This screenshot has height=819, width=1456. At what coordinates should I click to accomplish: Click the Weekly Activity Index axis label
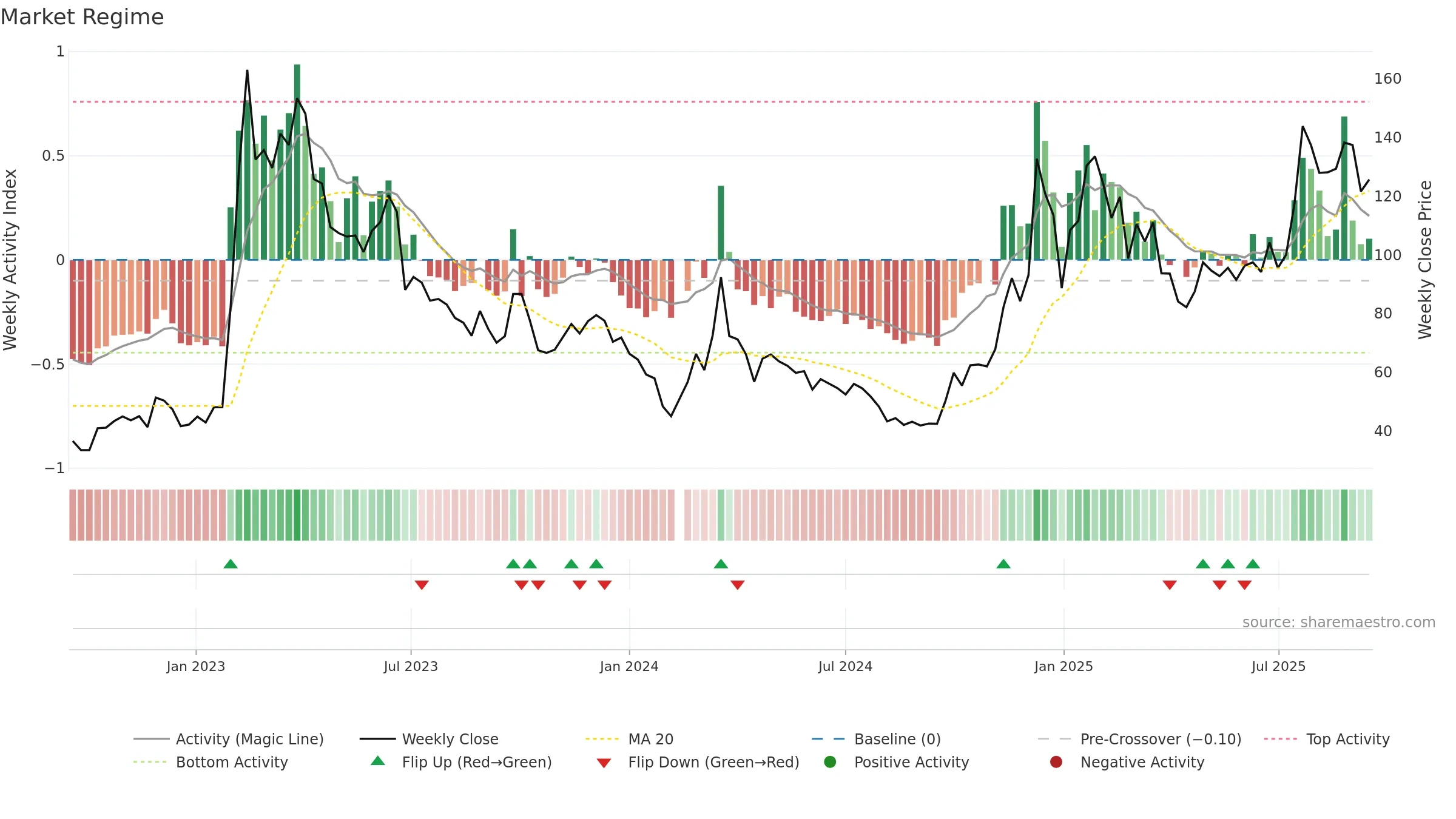pyautogui.click(x=10, y=260)
